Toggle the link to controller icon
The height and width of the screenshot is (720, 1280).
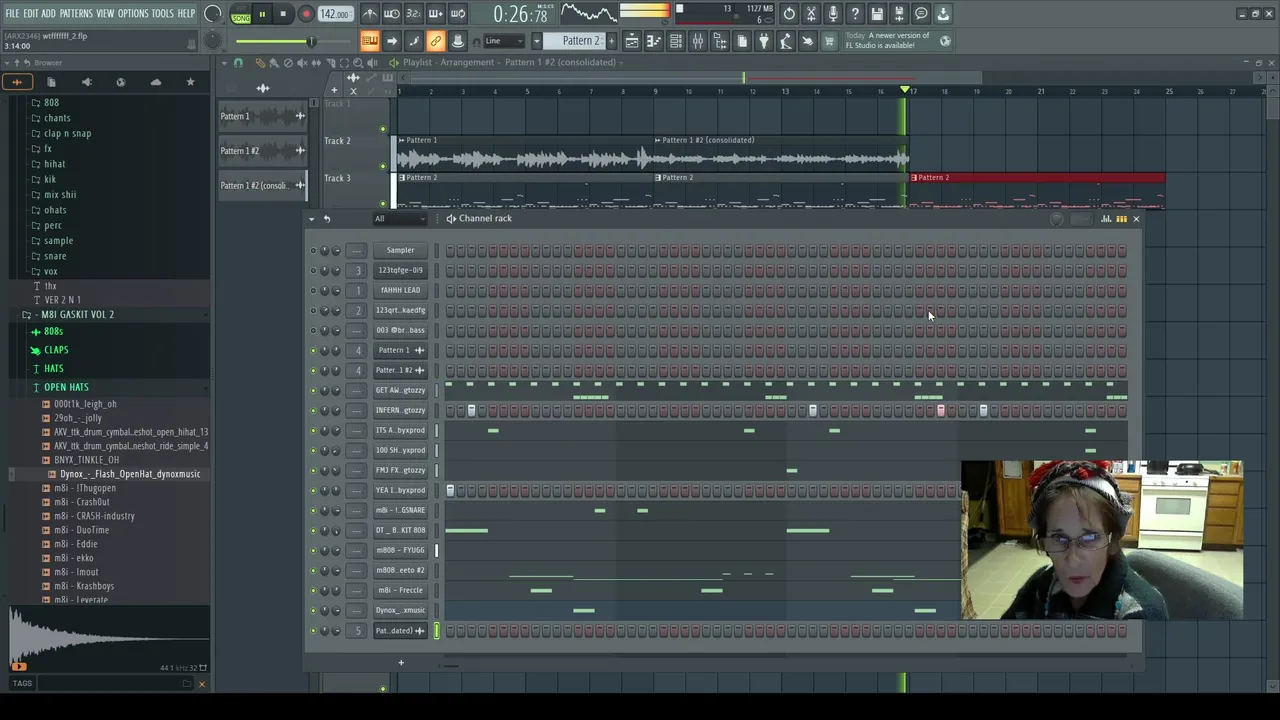pos(435,41)
